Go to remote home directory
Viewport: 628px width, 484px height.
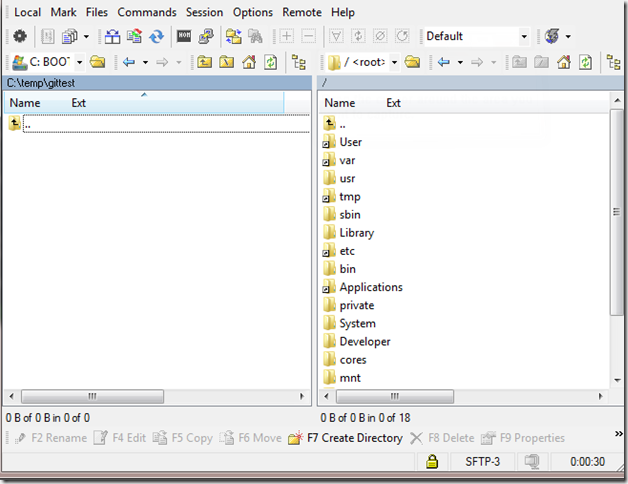tap(564, 62)
